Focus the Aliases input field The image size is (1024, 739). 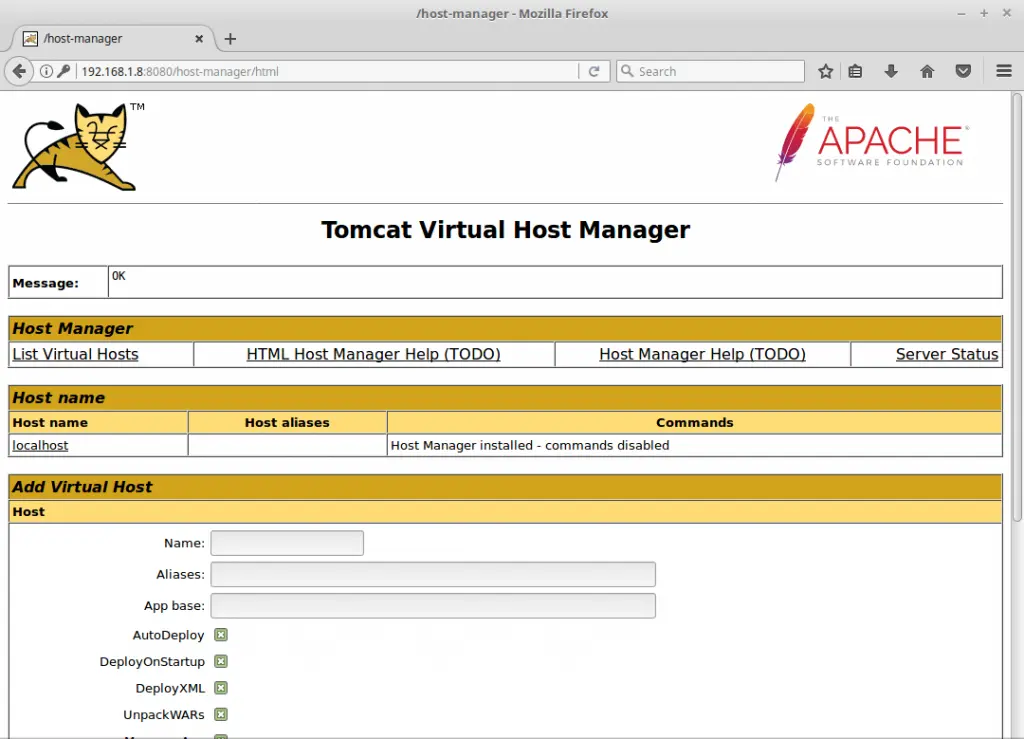[433, 574]
